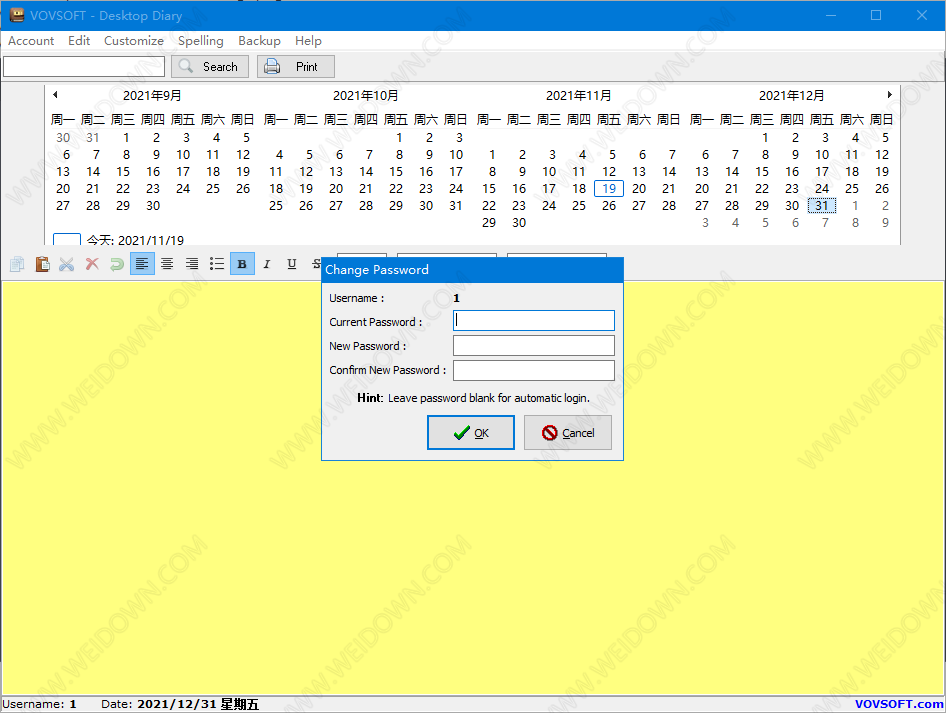This screenshot has width=946, height=713.
Task: Focus the Current Password field
Action: pos(534,320)
